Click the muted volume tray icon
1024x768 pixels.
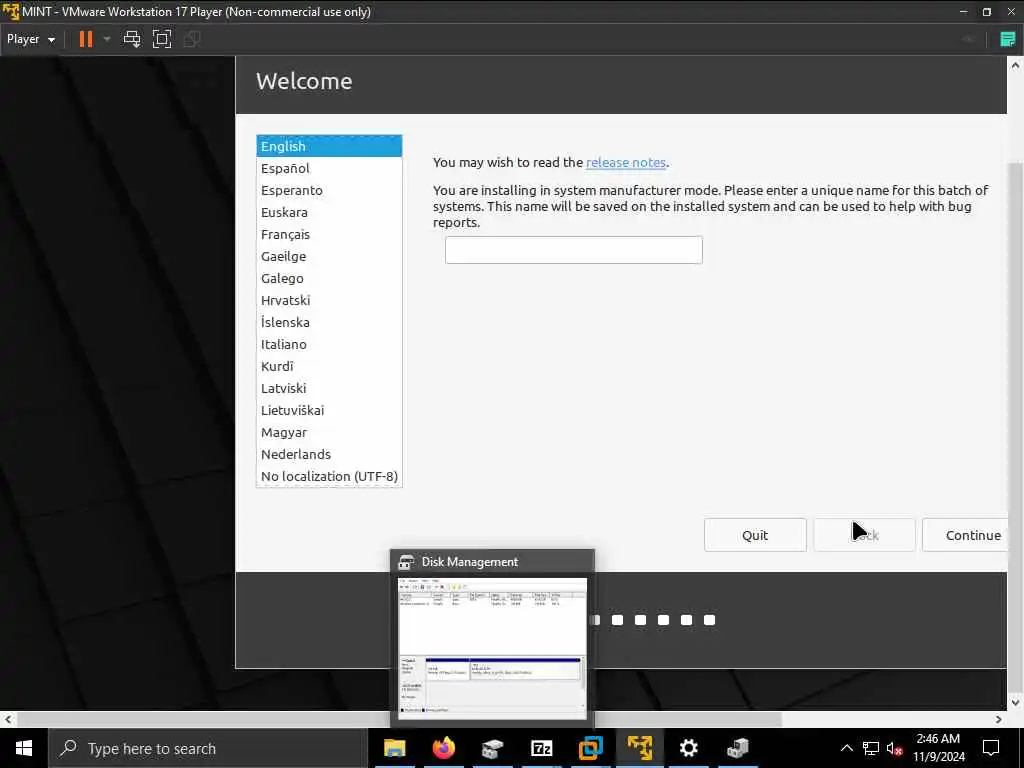click(895, 748)
